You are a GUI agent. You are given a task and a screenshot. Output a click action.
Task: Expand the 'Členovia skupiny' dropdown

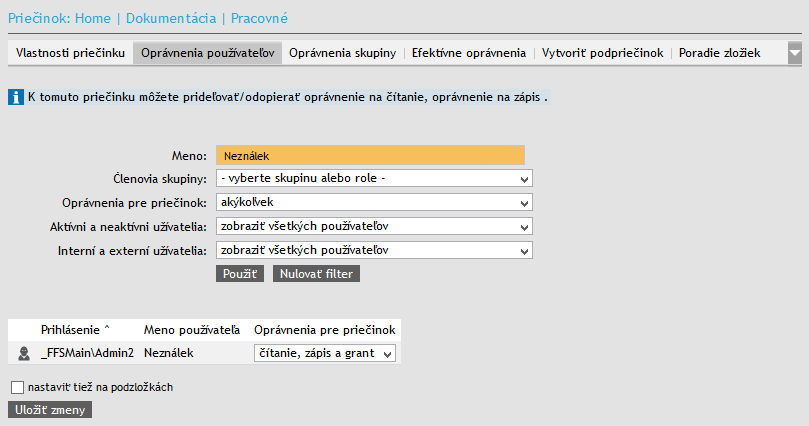374,178
